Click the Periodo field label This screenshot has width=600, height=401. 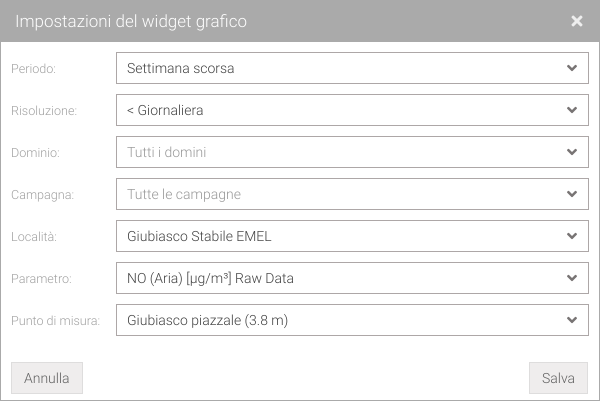coord(33,69)
